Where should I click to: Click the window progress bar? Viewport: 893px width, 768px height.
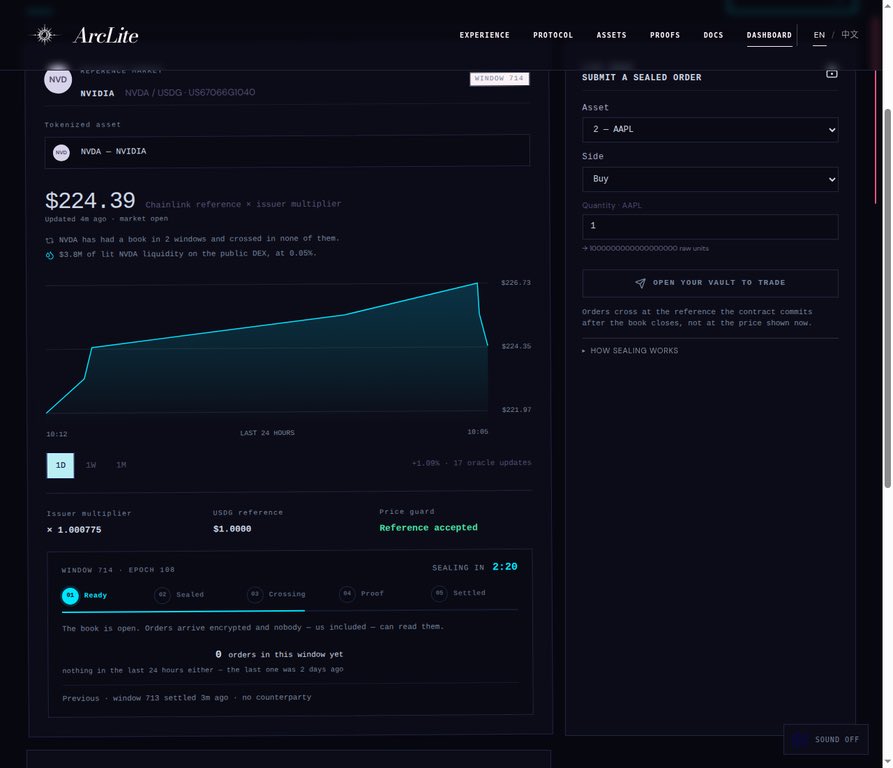pos(290,610)
